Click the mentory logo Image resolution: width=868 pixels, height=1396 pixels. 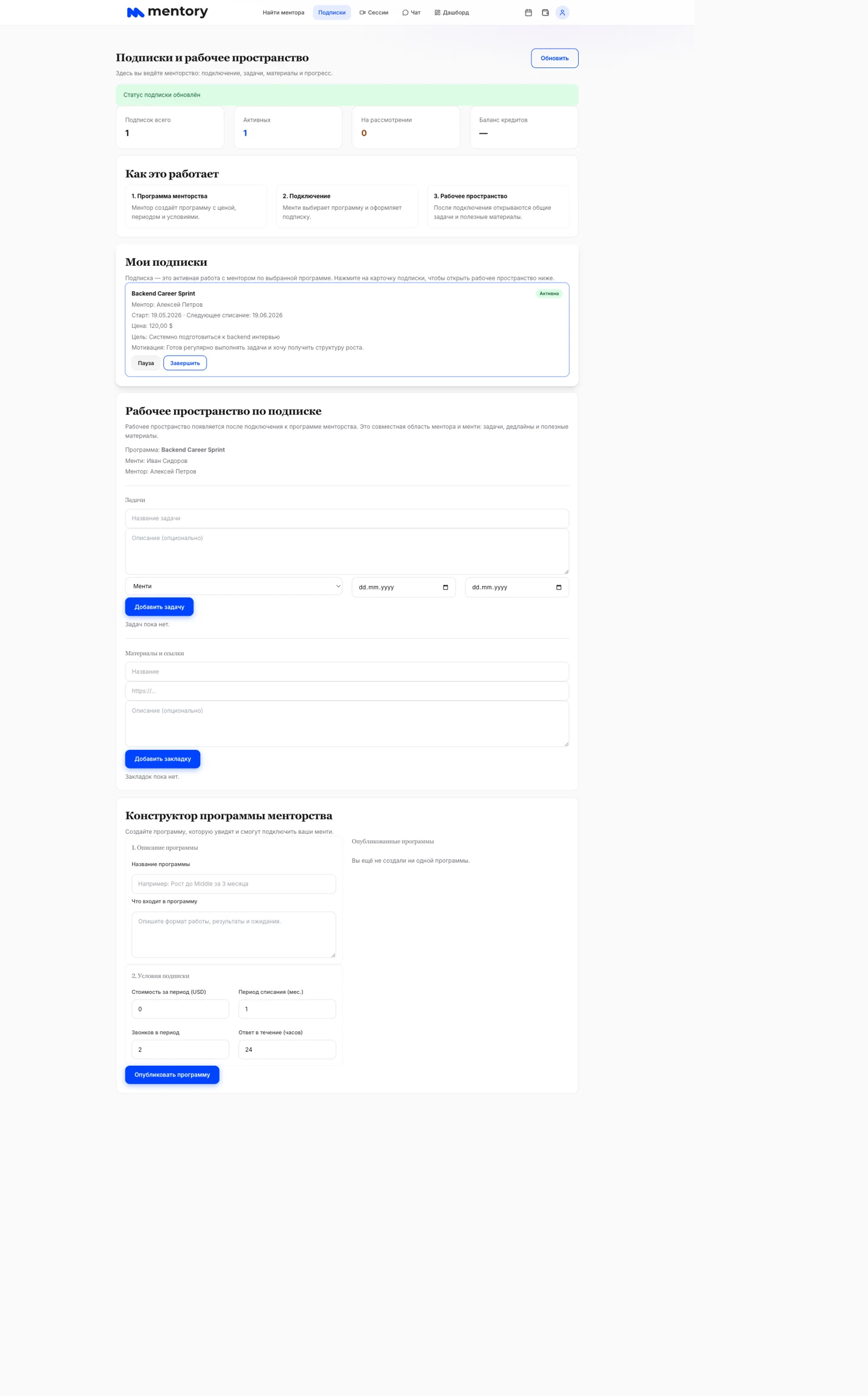167,12
